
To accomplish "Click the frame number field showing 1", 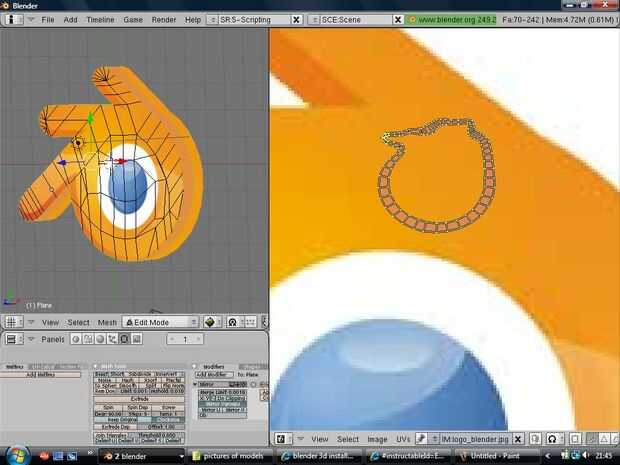I will click(x=185, y=339).
